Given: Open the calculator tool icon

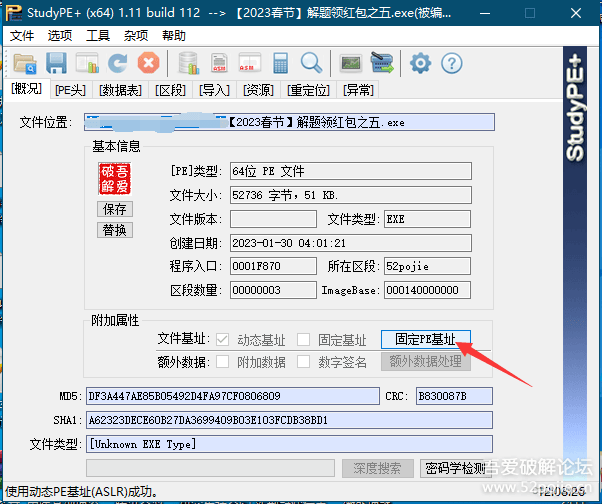Looking at the screenshot, I should click(x=281, y=63).
